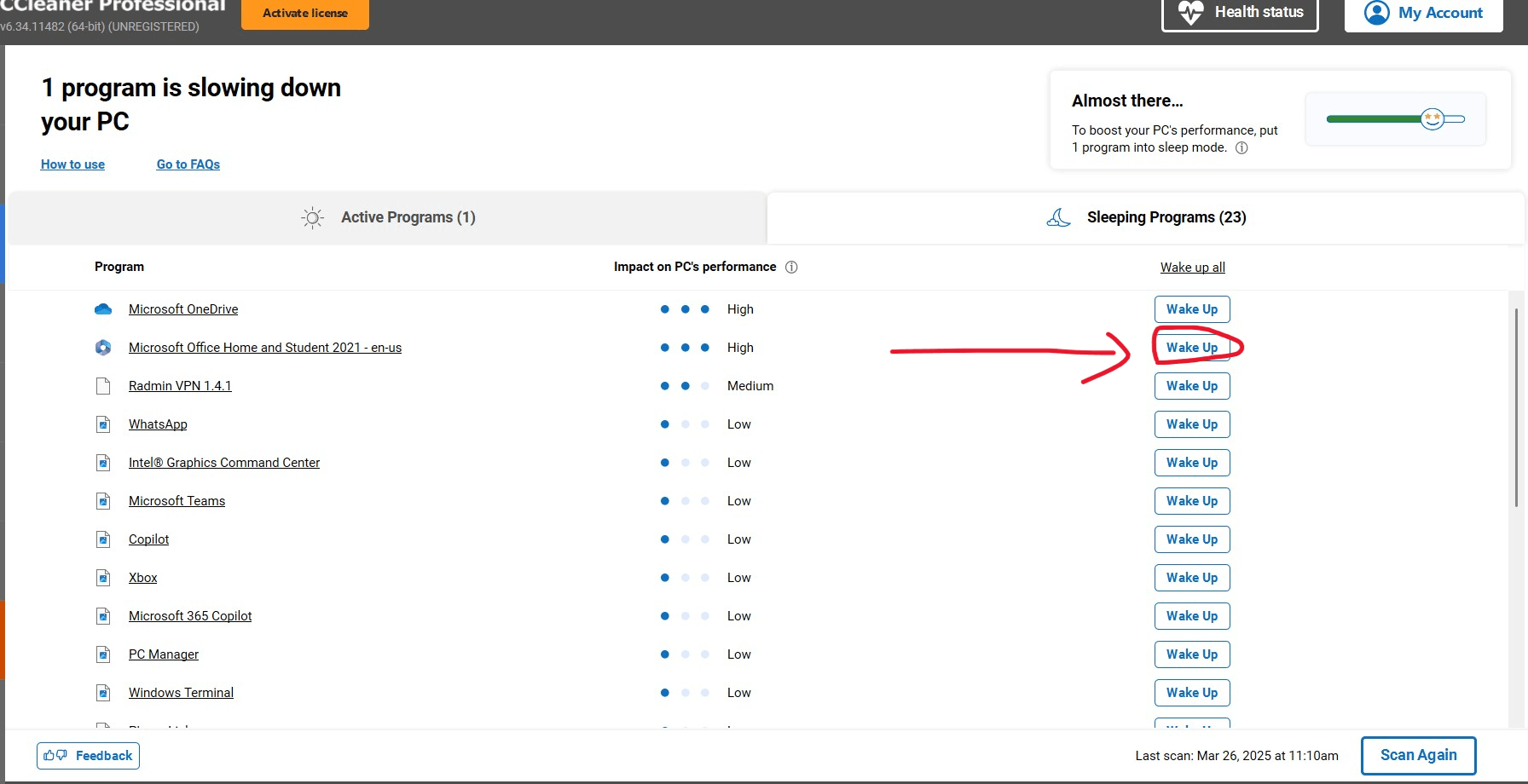Click the Medium impact label for Radmin VPN
This screenshot has width=1528, height=784.
[750, 386]
